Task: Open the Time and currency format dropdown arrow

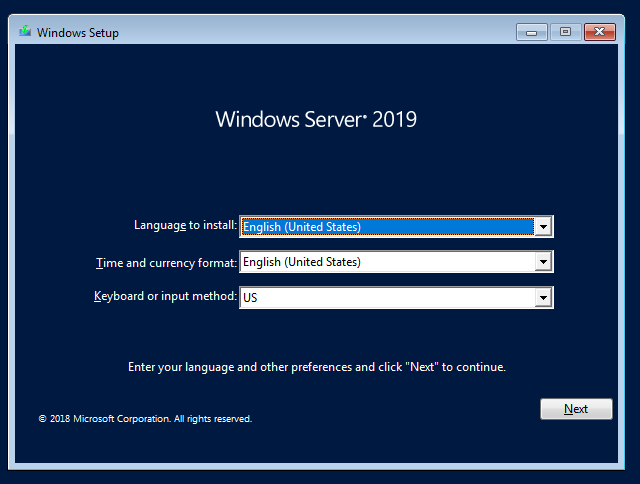Action: 543,262
